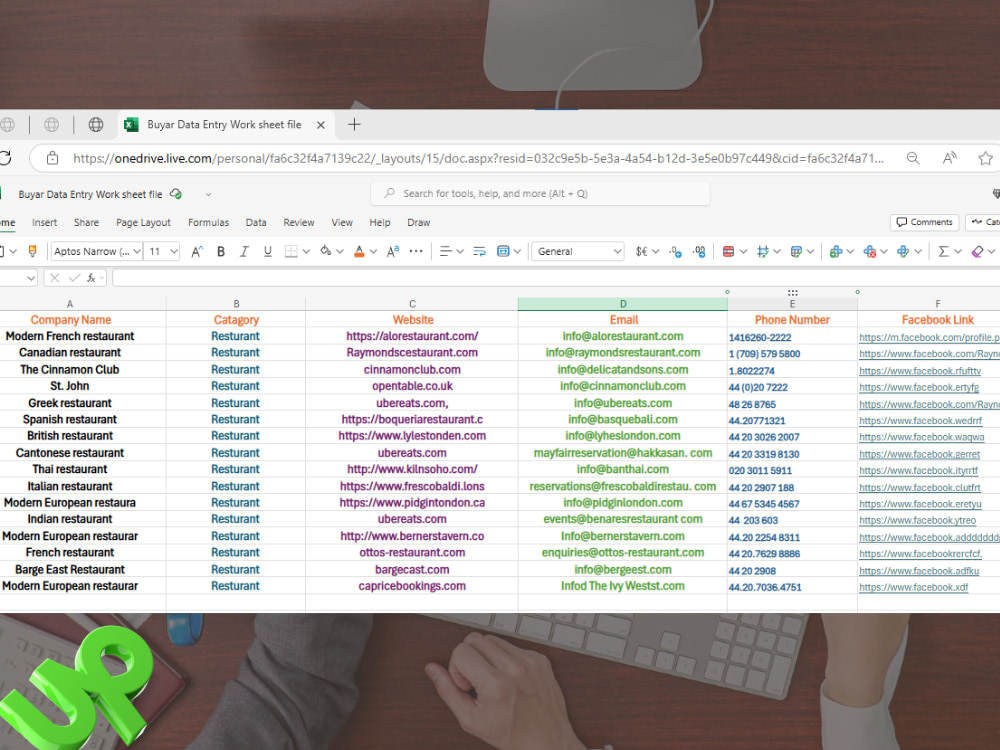Increase font size with the A^ icon

(197, 251)
